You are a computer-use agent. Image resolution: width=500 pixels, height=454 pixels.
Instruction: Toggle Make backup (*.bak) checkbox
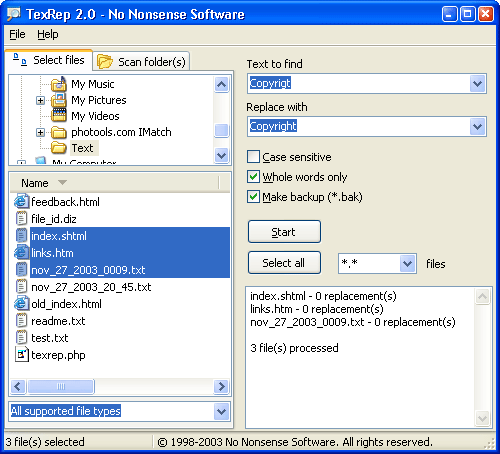coord(253,196)
